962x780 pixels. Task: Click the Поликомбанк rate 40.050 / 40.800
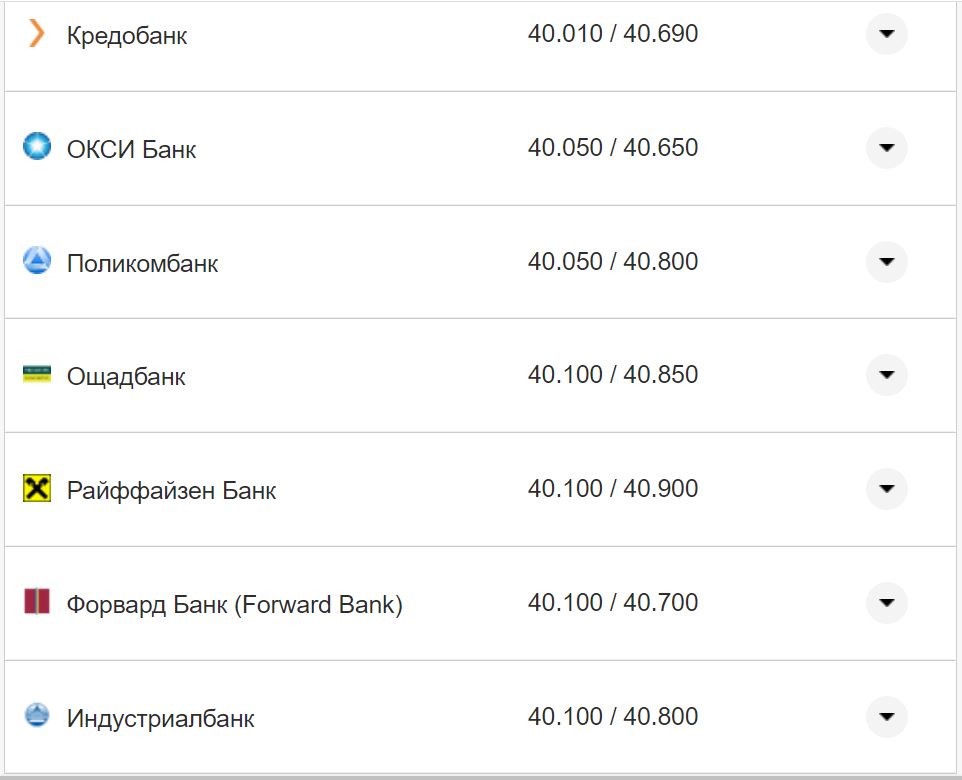[x=612, y=262]
